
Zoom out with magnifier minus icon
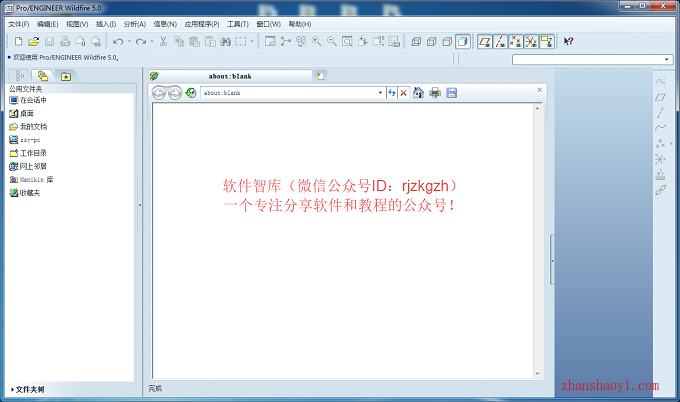332,41
